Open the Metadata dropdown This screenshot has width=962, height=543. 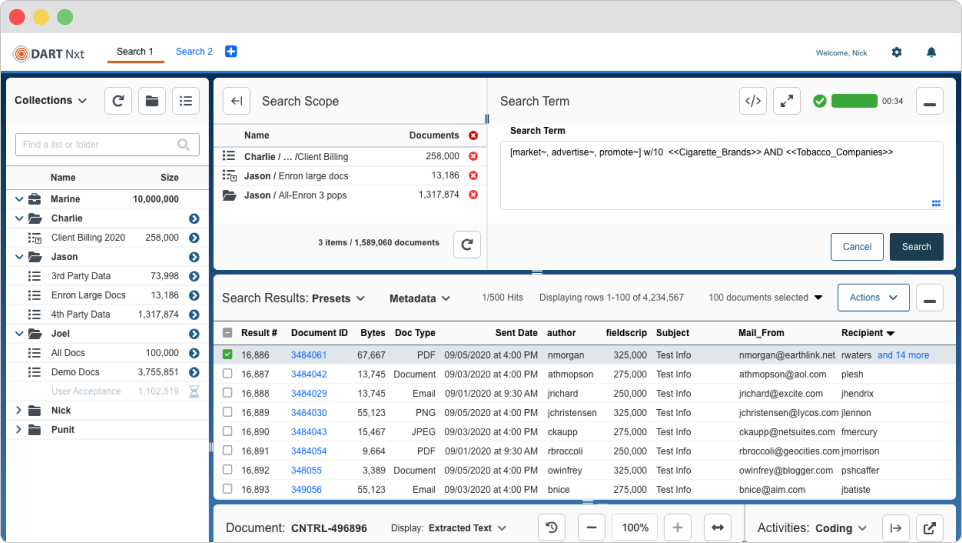click(x=420, y=298)
